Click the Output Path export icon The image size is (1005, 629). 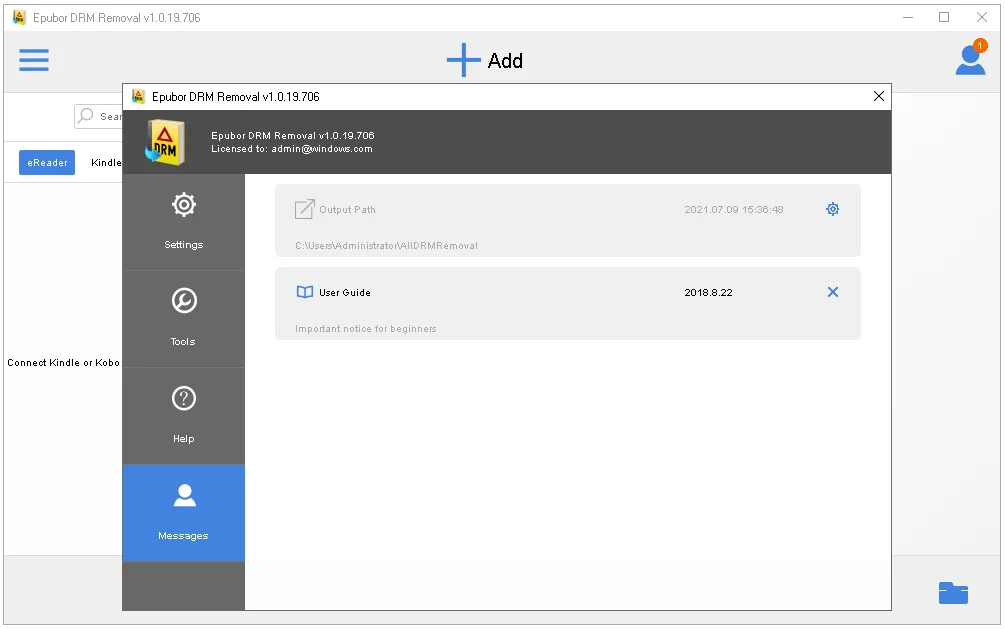coord(304,209)
